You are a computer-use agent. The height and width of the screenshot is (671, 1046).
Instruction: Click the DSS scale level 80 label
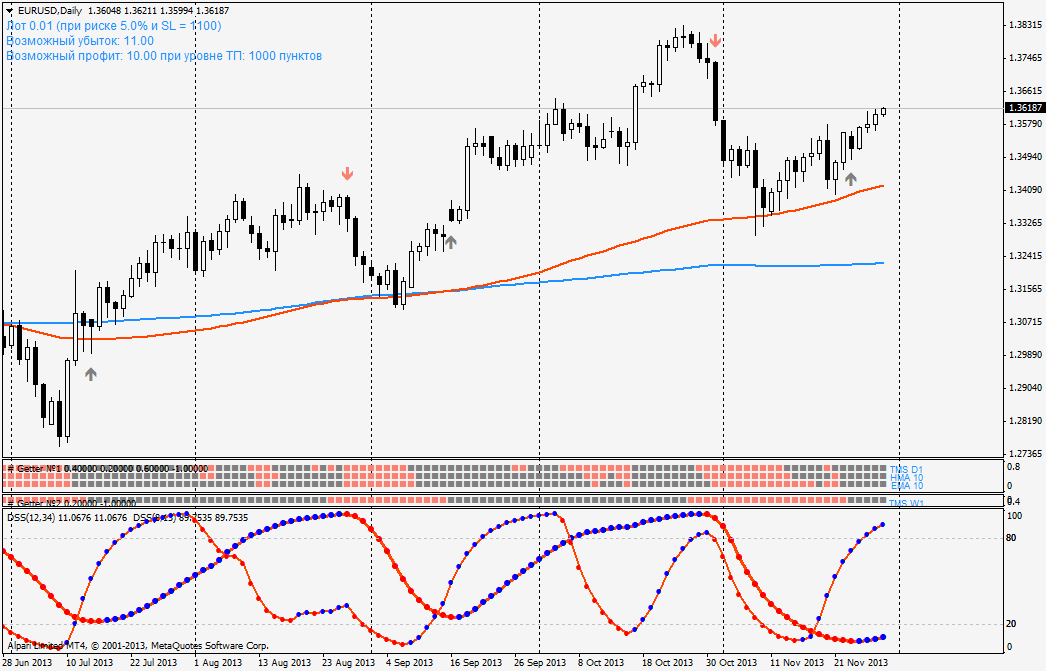point(1011,538)
